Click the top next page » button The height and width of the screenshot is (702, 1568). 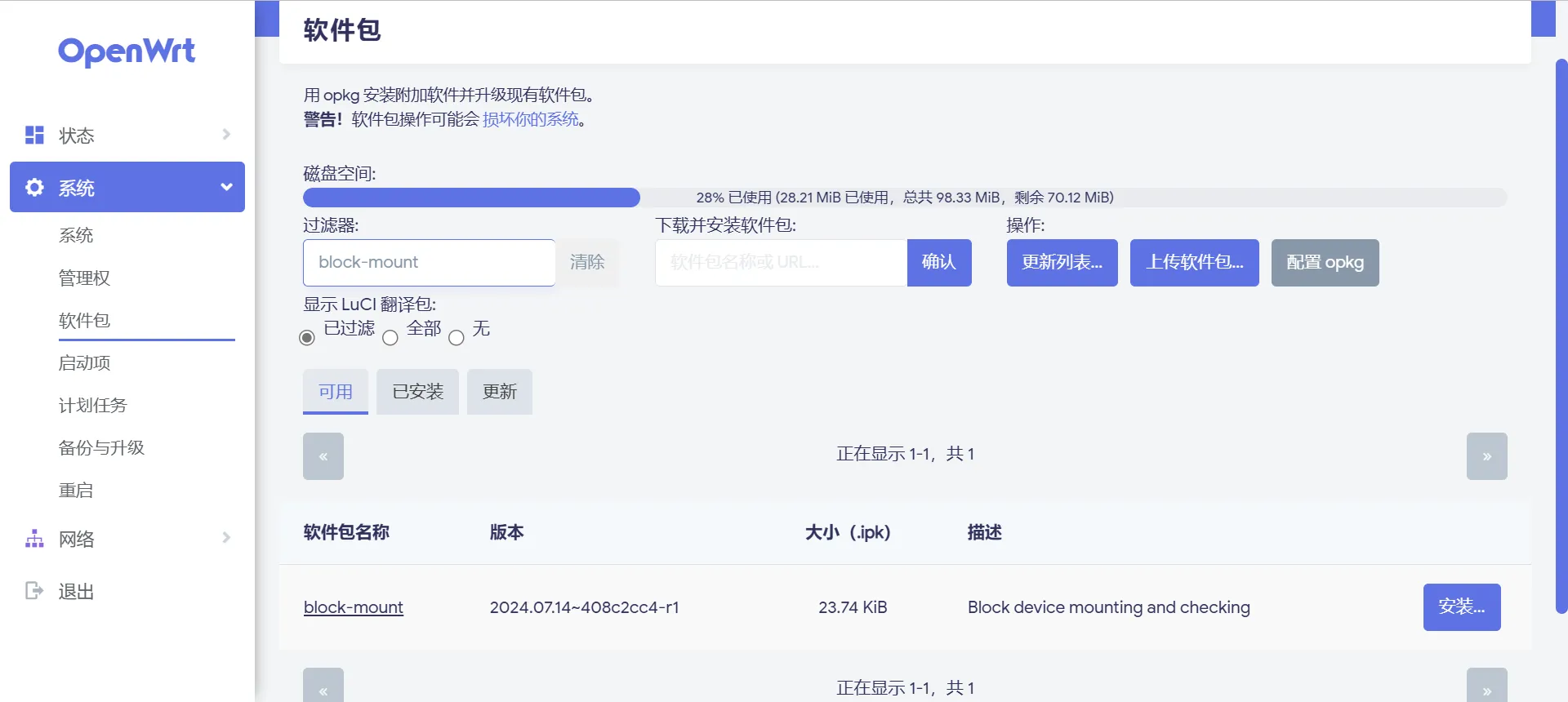1487,456
